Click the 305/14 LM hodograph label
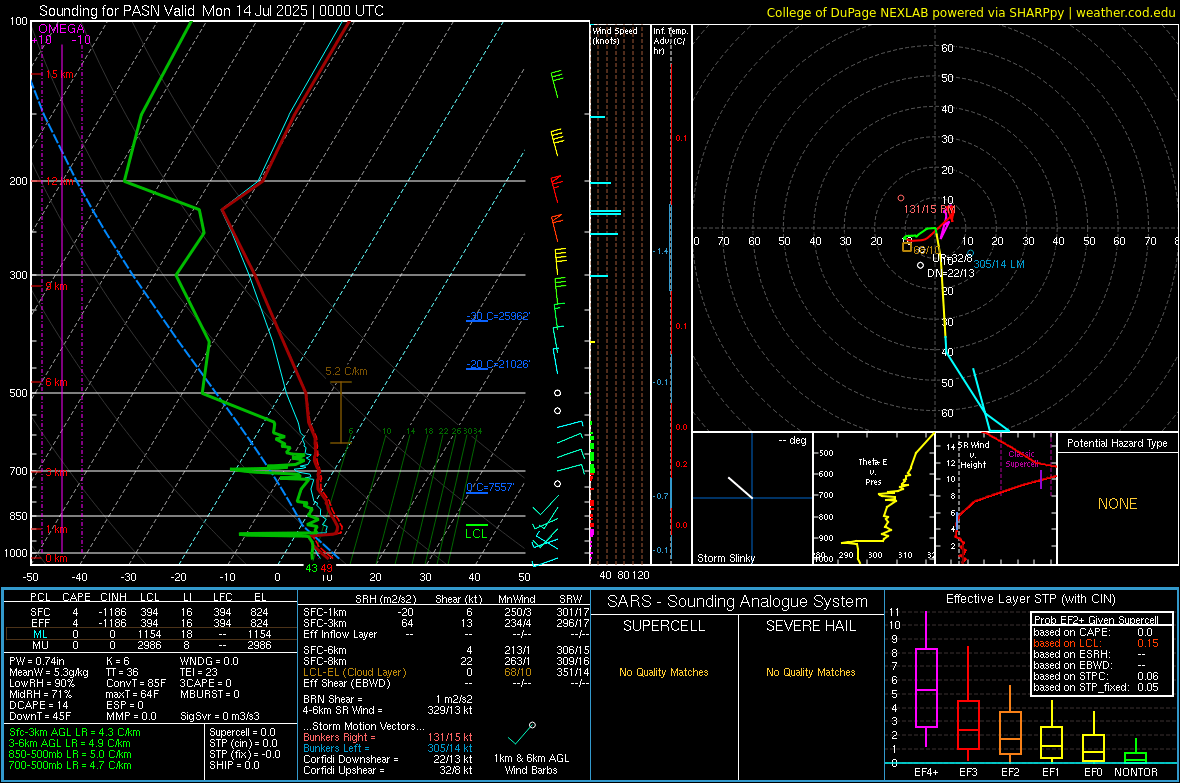Image resolution: width=1180 pixels, height=783 pixels. click(999, 264)
